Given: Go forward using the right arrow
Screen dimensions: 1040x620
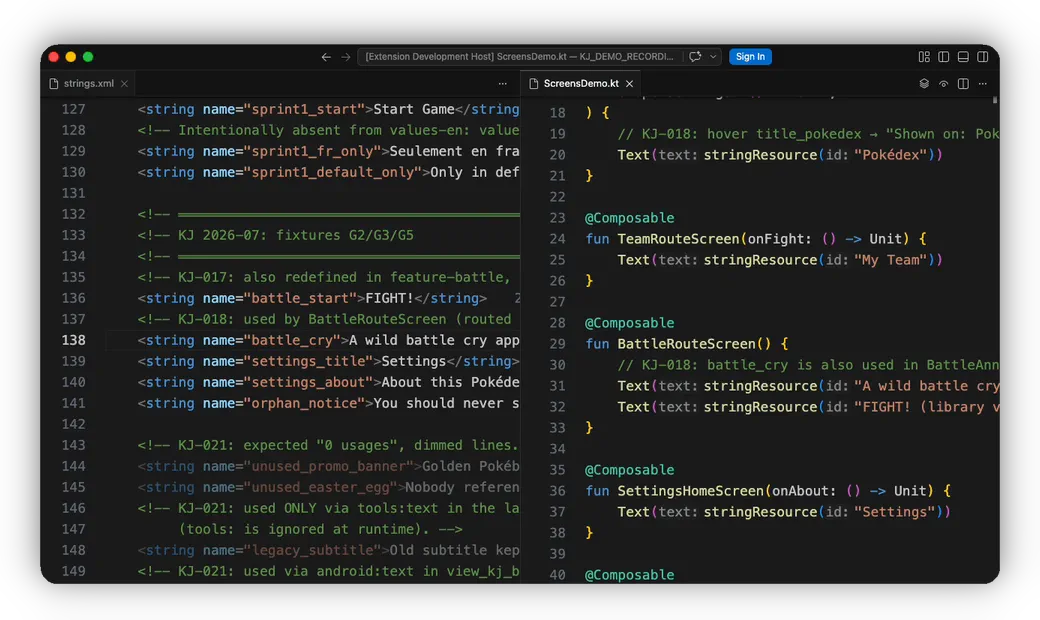Looking at the screenshot, I should 346,57.
